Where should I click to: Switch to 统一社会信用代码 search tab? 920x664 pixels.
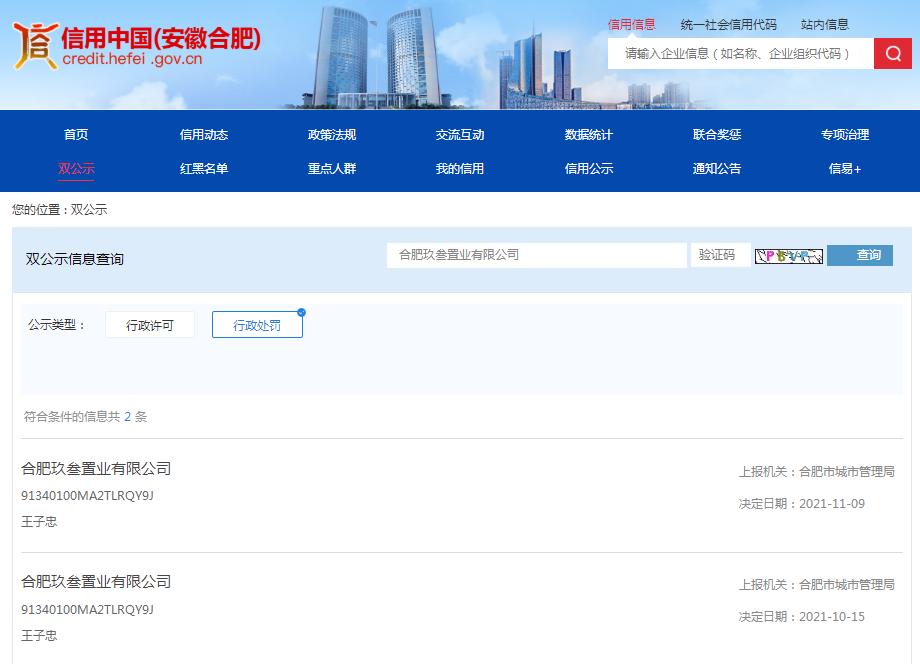(728, 25)
